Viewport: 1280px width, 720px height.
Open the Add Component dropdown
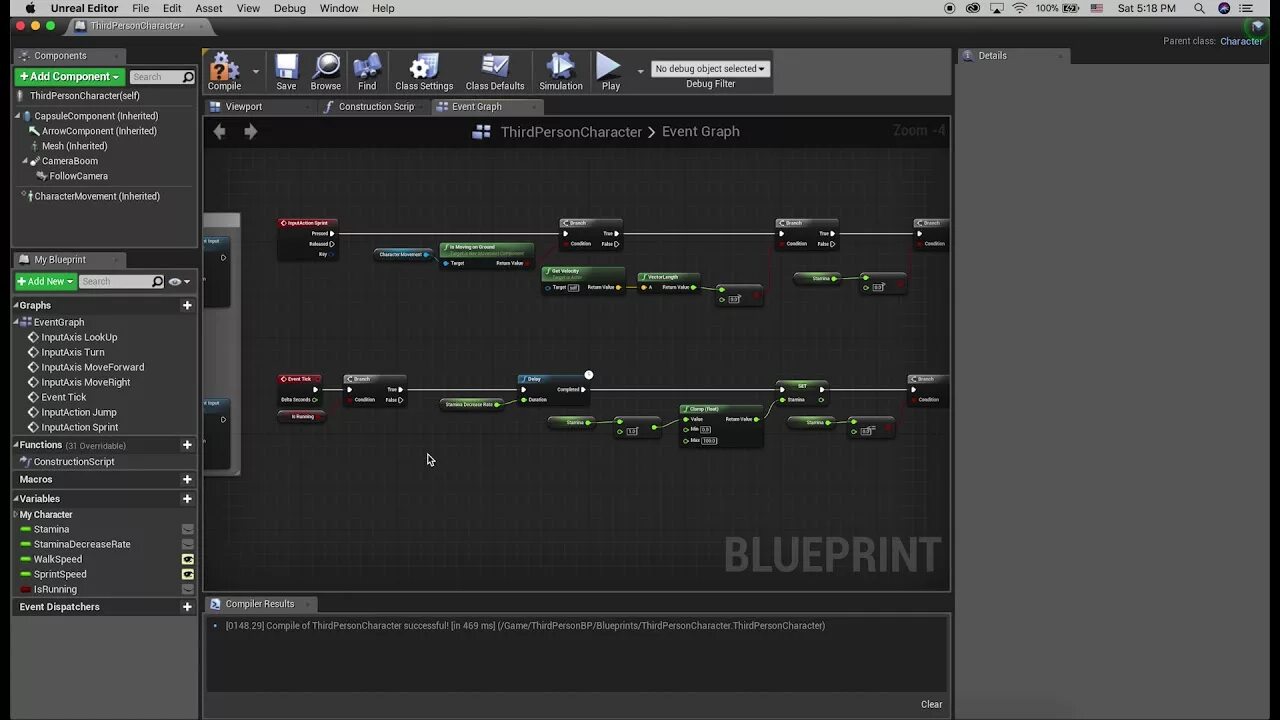click(70, 77)
